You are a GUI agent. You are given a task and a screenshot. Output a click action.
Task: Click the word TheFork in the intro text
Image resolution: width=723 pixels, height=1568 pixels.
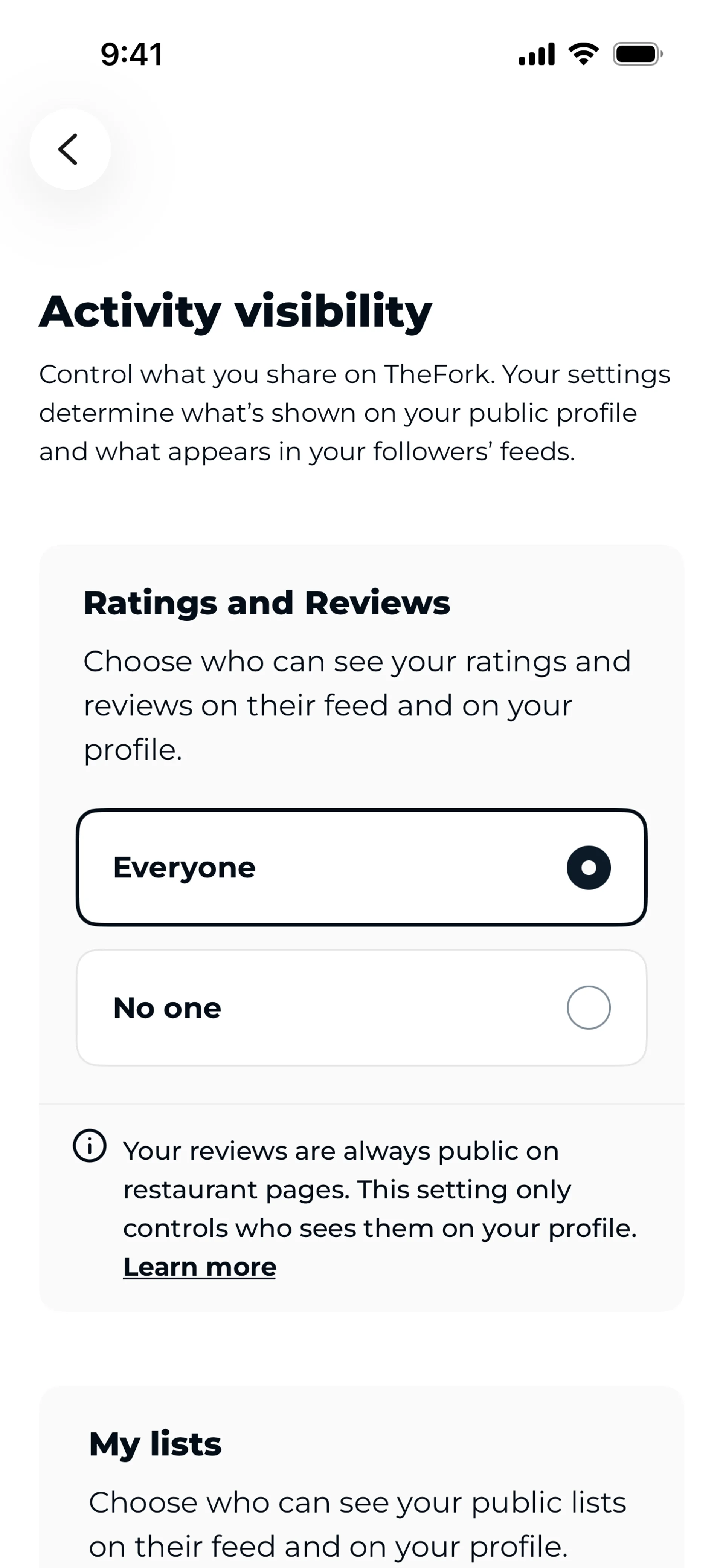click(x=436, y=374)
